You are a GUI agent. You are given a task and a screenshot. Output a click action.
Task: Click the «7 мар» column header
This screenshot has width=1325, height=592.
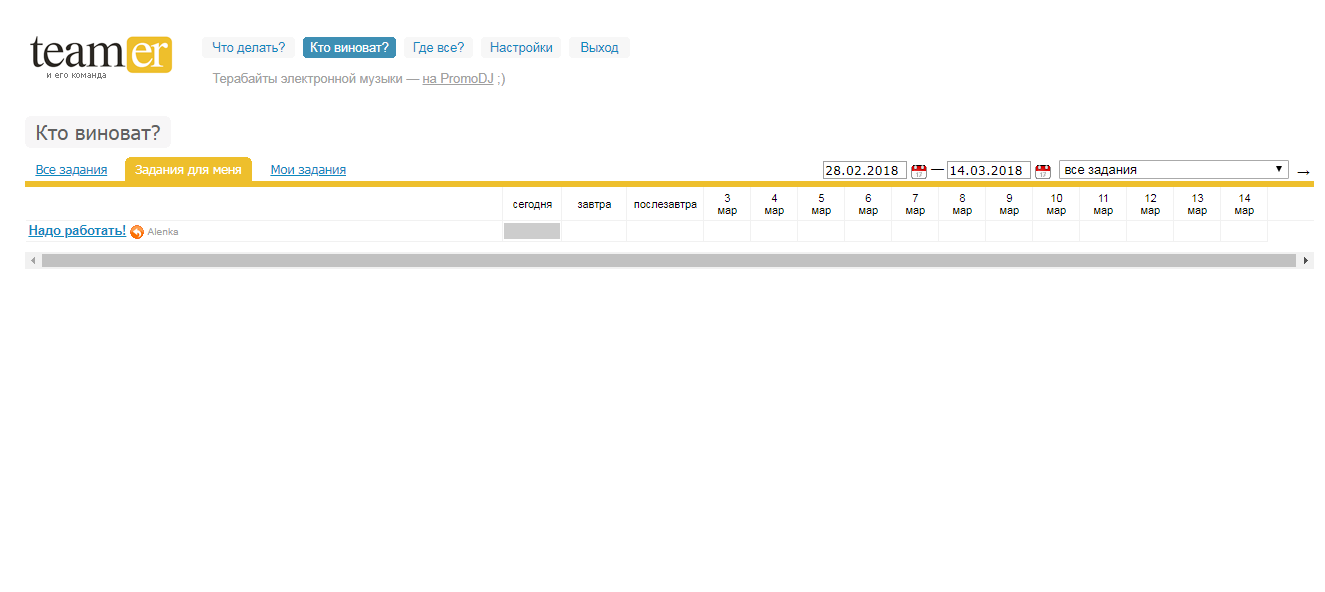(x=915, y=204)
